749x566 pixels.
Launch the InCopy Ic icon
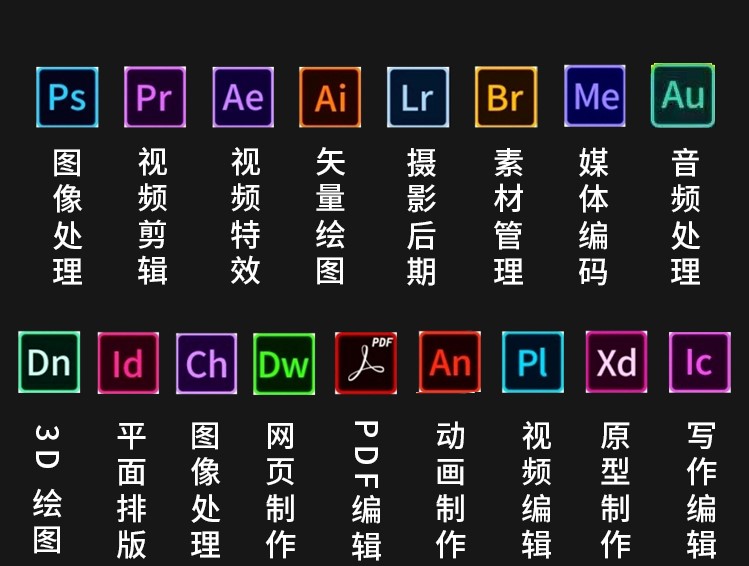click(700, 363)
